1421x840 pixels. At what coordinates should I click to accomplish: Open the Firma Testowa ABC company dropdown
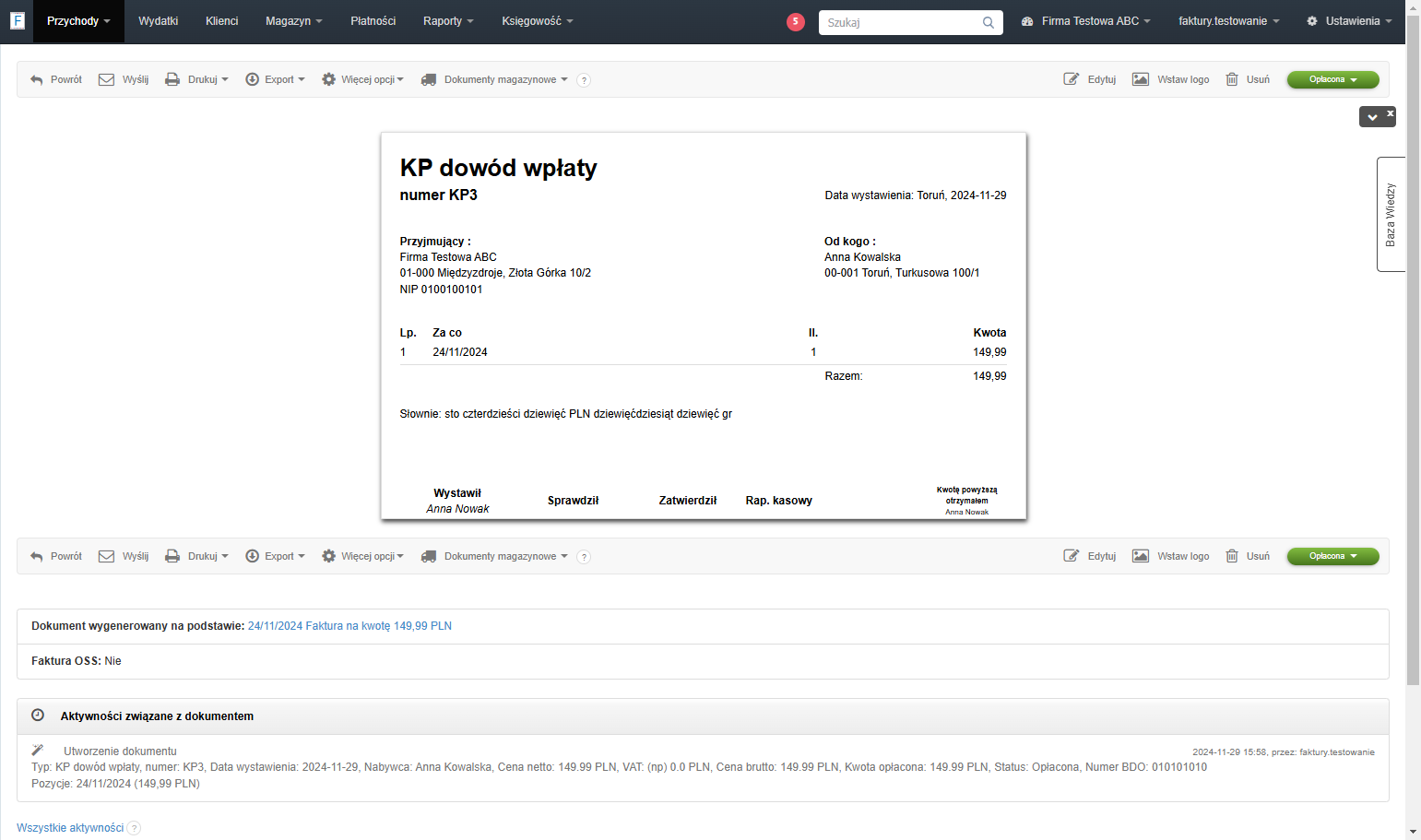pyautogui.click(x=1086, y=21)
